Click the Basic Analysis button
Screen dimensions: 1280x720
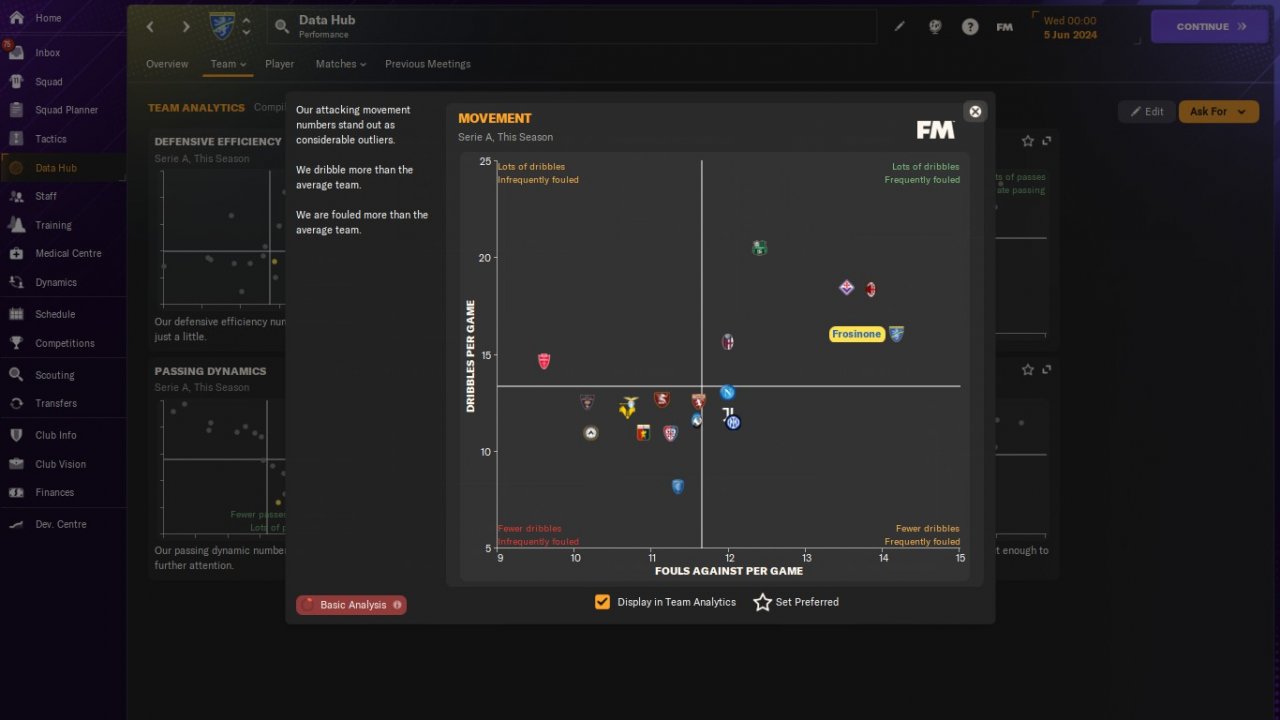point(351,605)
